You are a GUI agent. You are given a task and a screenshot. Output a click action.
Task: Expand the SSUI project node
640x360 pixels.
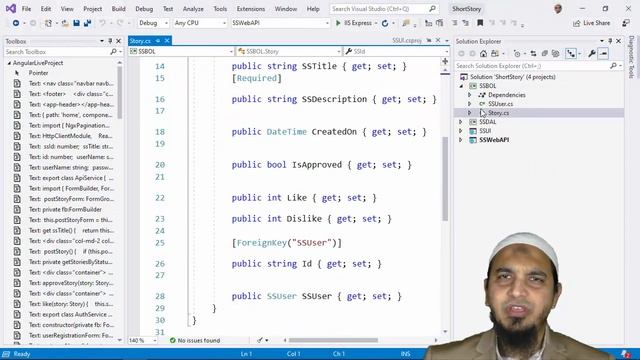(461, 131)
